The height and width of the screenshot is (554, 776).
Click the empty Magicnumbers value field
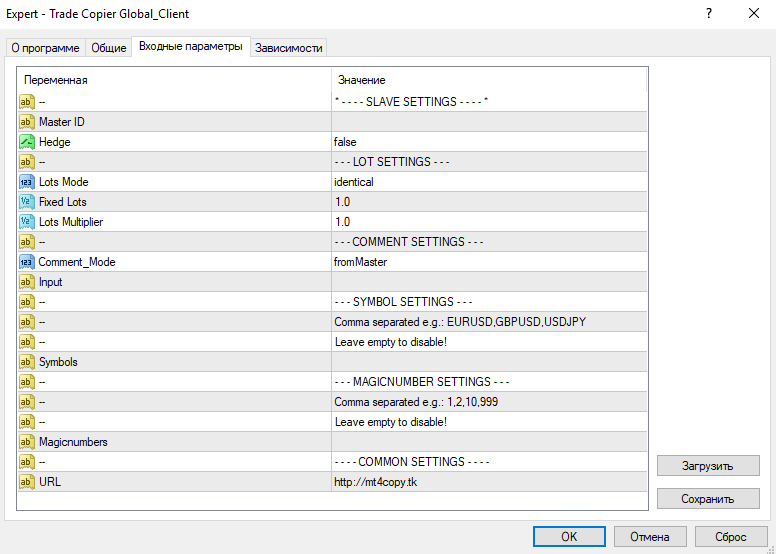[489, 442]
